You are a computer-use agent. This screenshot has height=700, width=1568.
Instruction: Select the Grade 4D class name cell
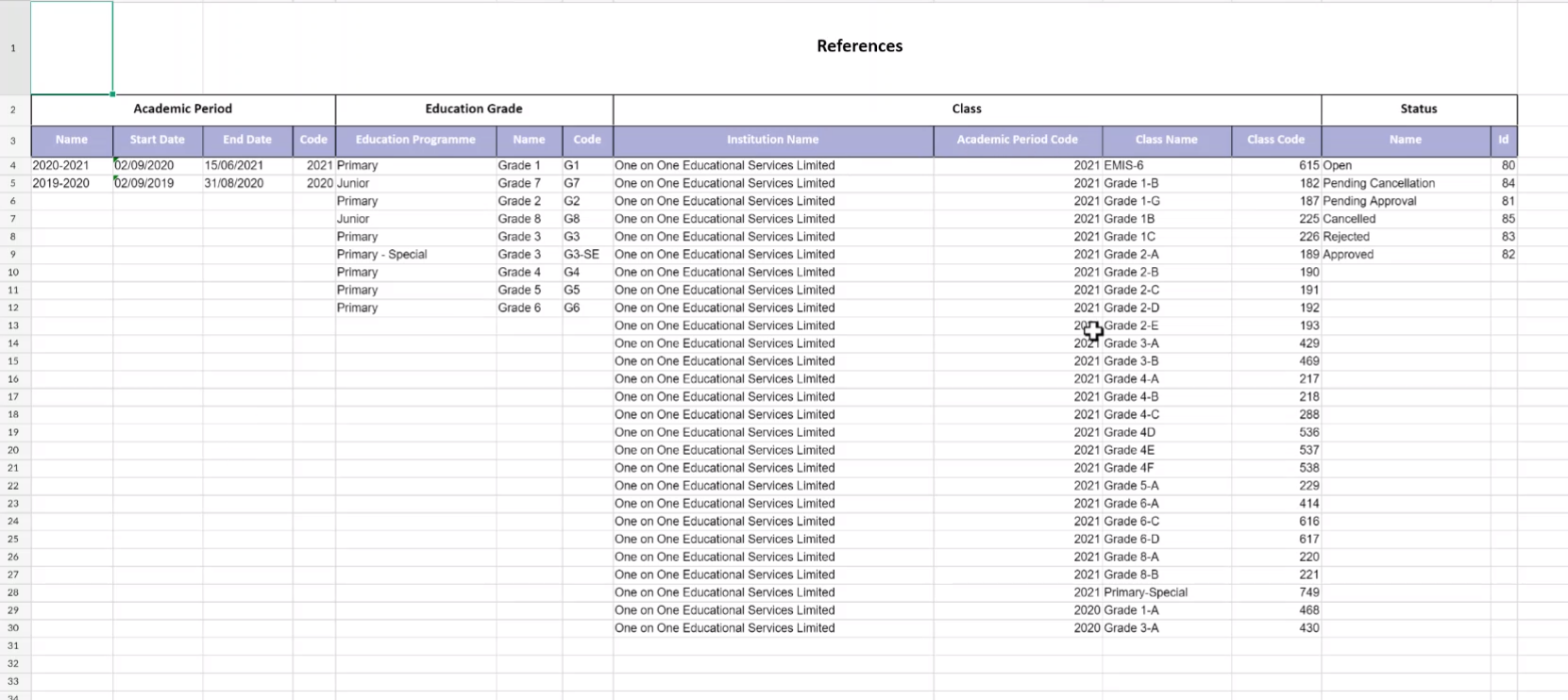[x=1167, y=432]
